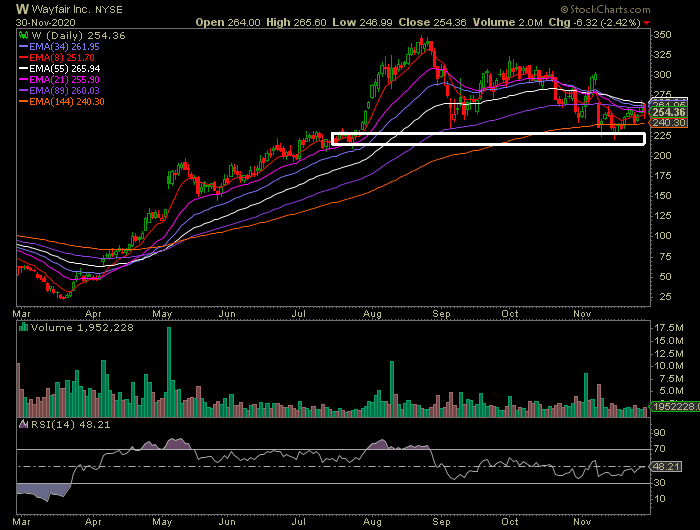Click the Chg -6.32 (-2.42%) value
700x530 pixels.
tap(595, 22)
